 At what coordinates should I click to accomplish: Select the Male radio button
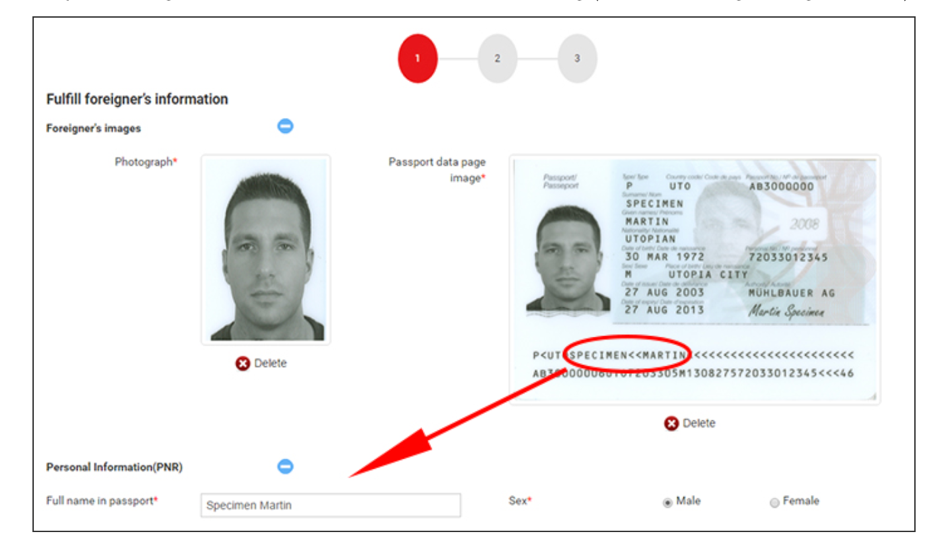click(x=667, y=503)
